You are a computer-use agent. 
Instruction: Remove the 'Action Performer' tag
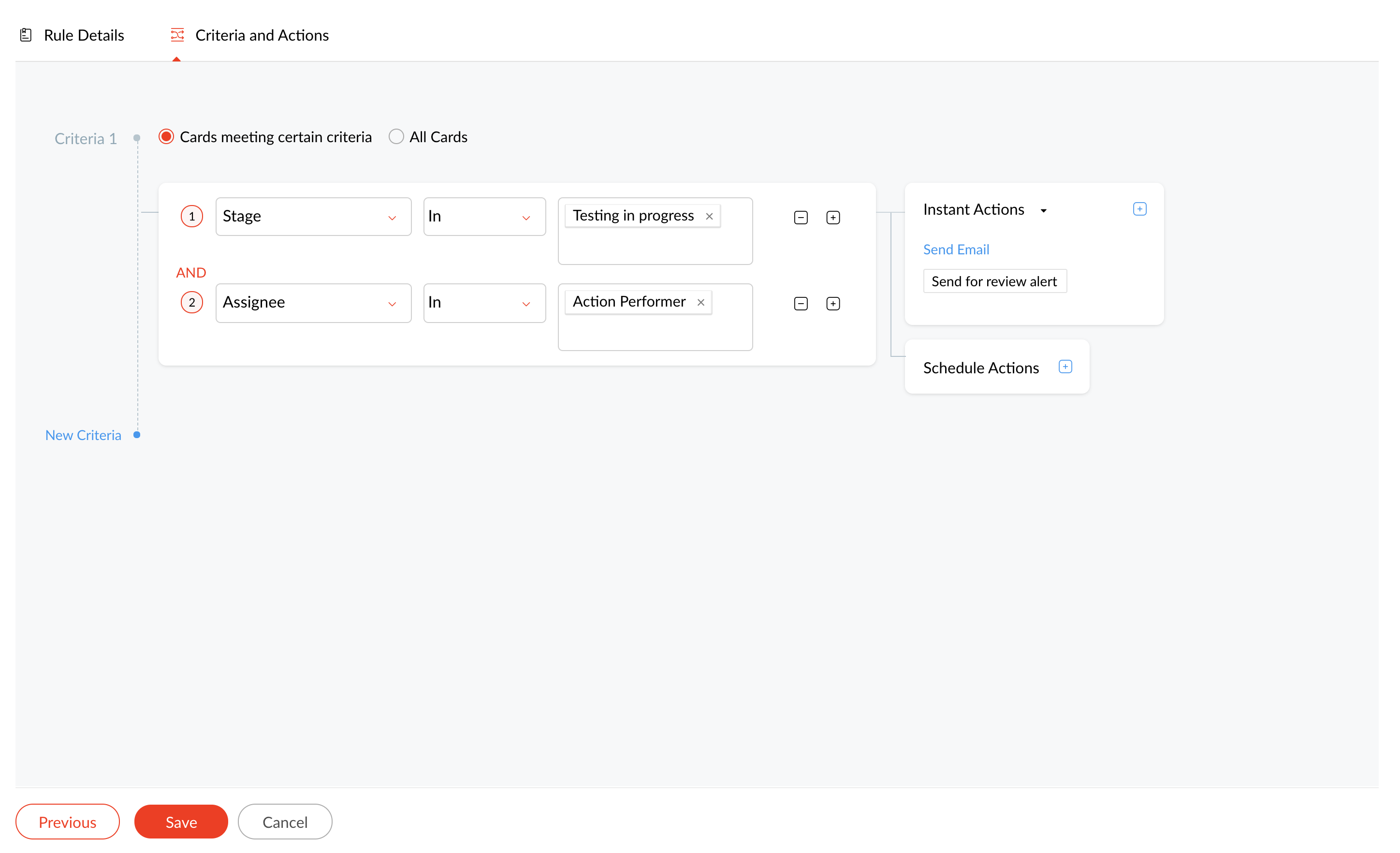pos(700,302)
